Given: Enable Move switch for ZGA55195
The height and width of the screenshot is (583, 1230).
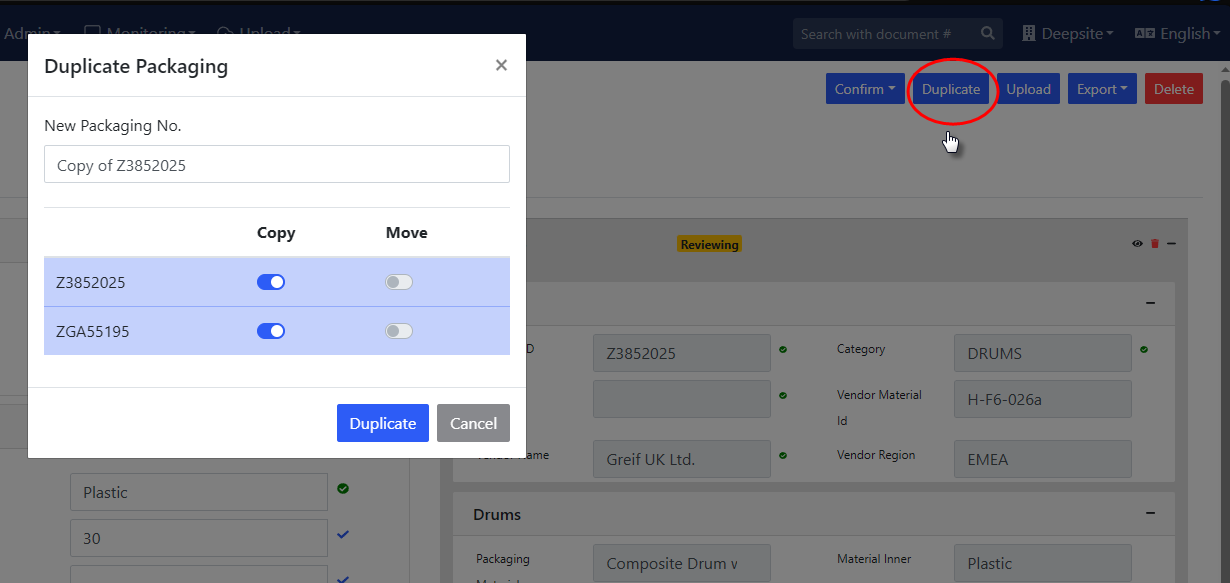Looking at the screenshot, I should coord(399,331).
